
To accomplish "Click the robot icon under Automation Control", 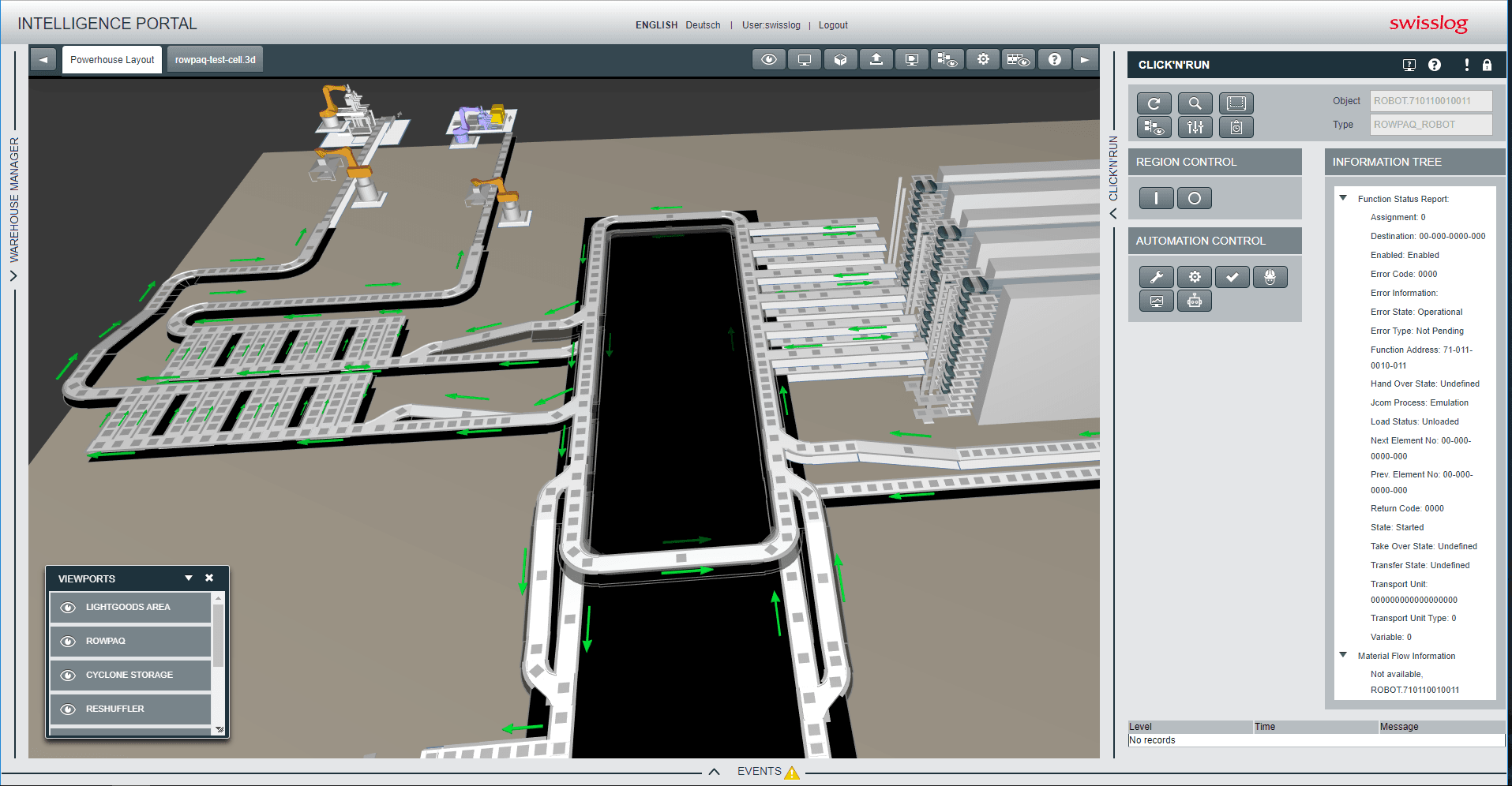I will [1195, 301].
